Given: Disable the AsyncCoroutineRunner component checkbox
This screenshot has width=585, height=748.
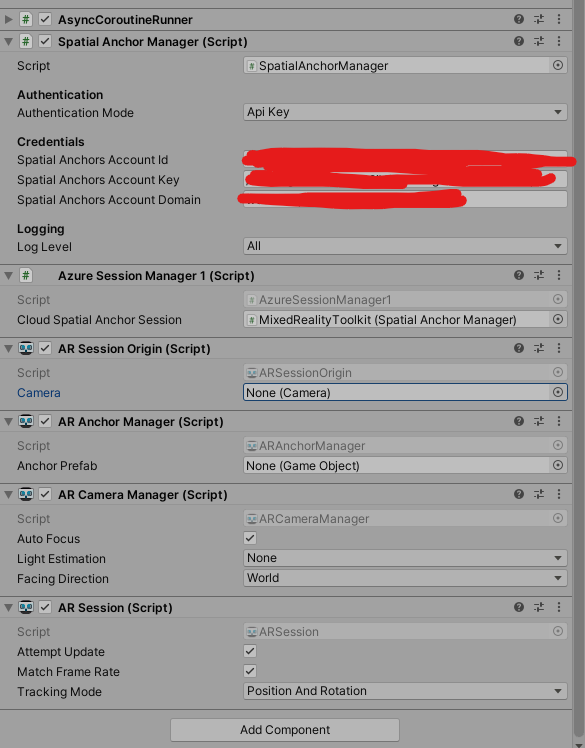Looking at the screenshot, I should tap(45, 19).
